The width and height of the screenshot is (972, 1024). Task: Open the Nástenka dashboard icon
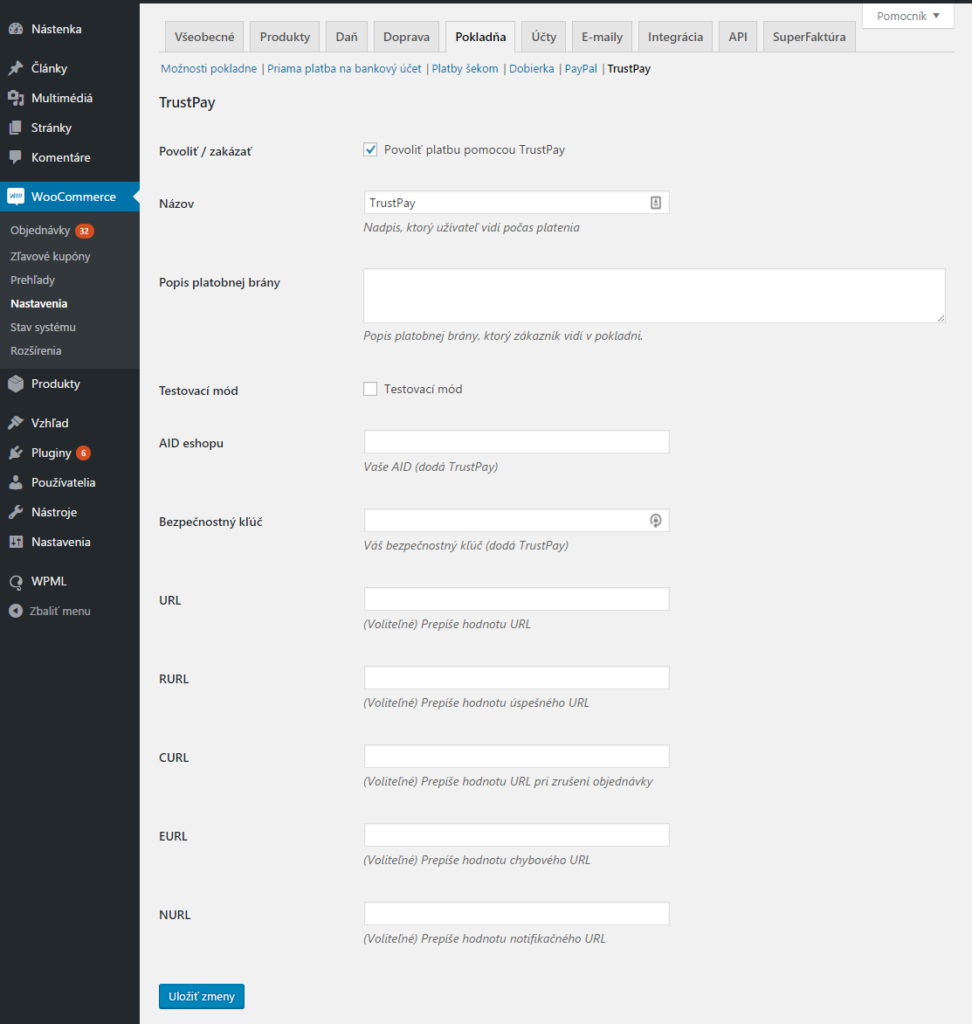17,28
